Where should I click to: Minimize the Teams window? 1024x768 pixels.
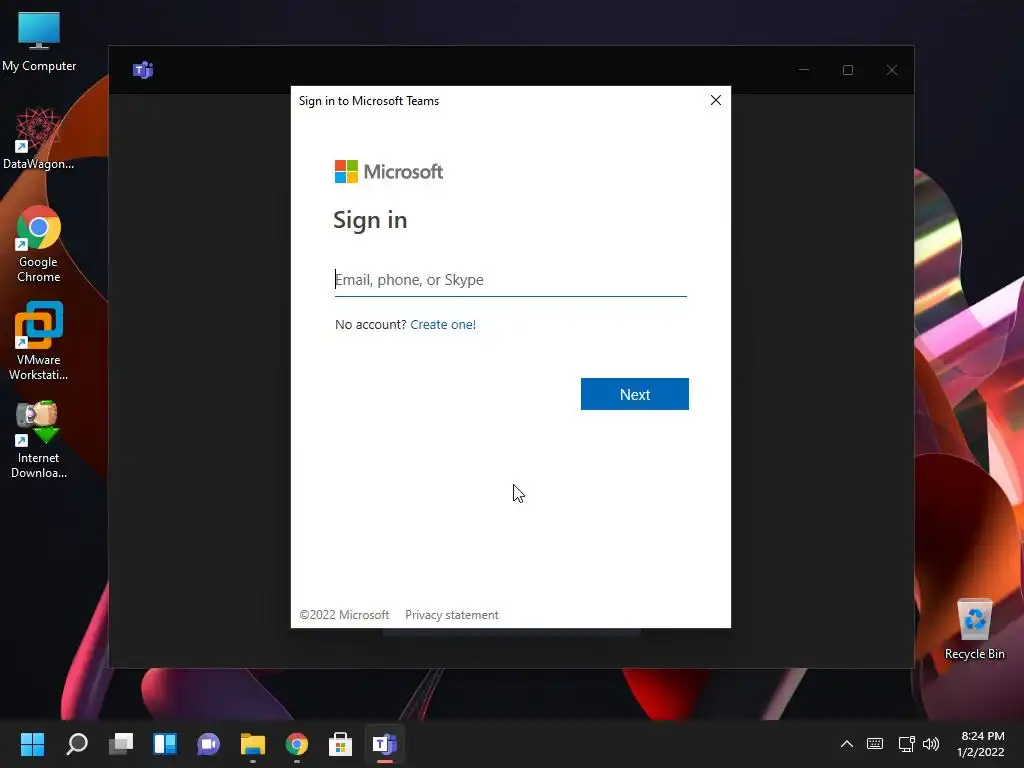coord(804,70)
